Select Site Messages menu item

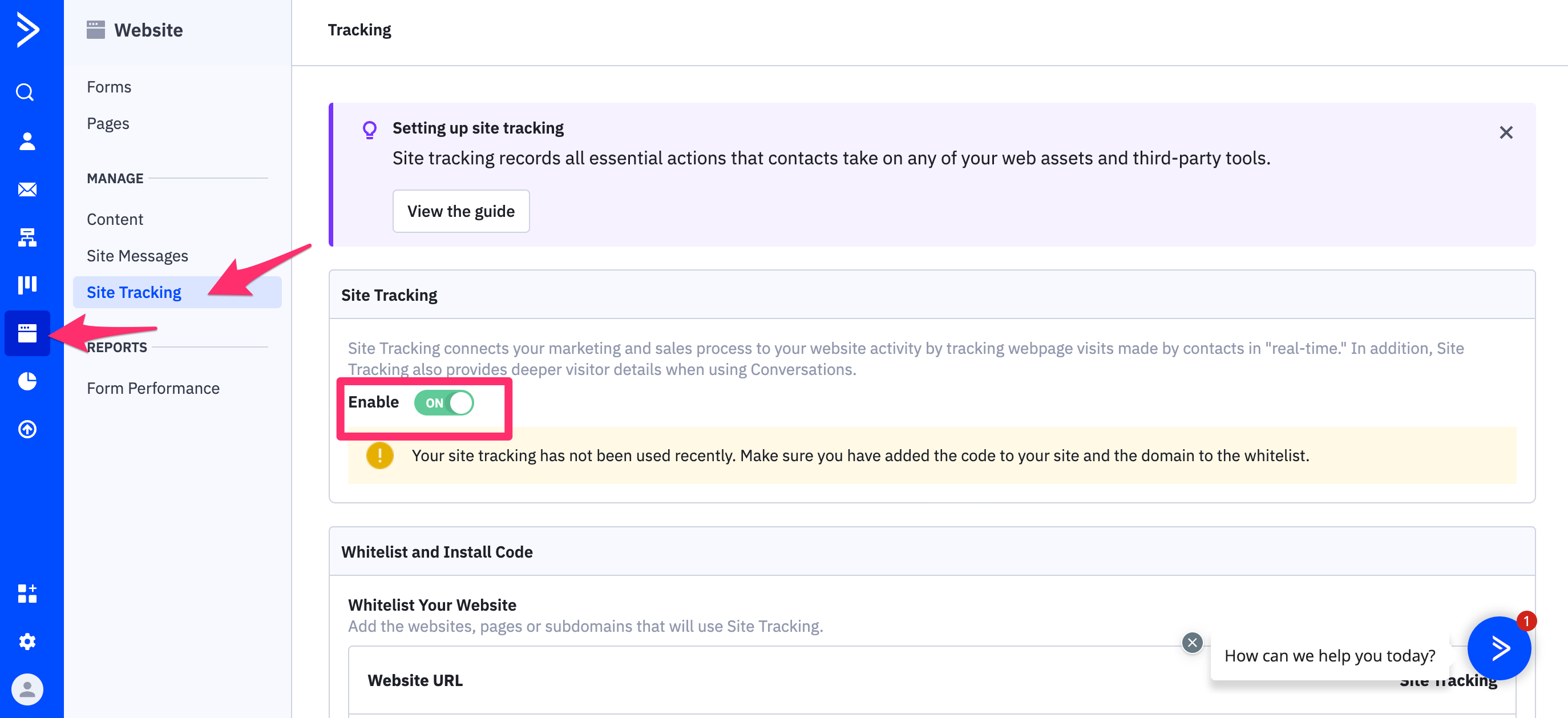[x=137, y=256]
